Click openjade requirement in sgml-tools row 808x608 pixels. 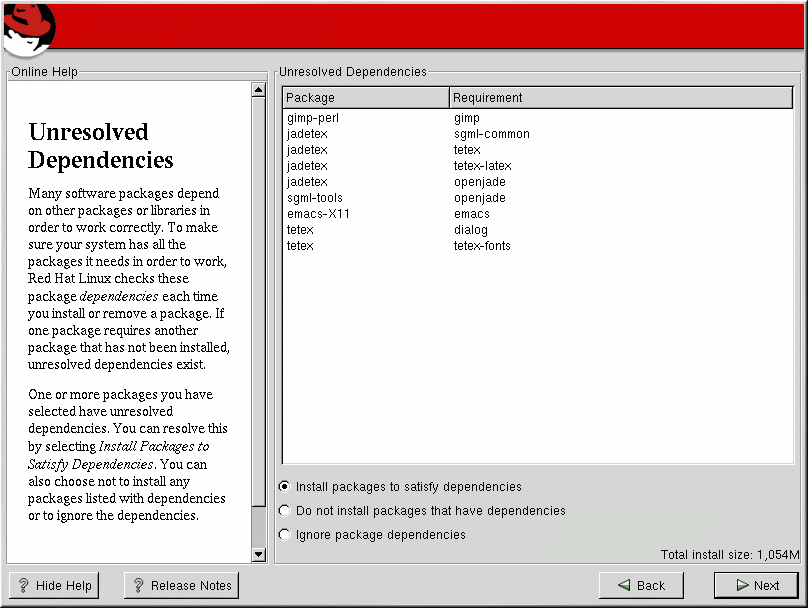click(x=480, y=198)
